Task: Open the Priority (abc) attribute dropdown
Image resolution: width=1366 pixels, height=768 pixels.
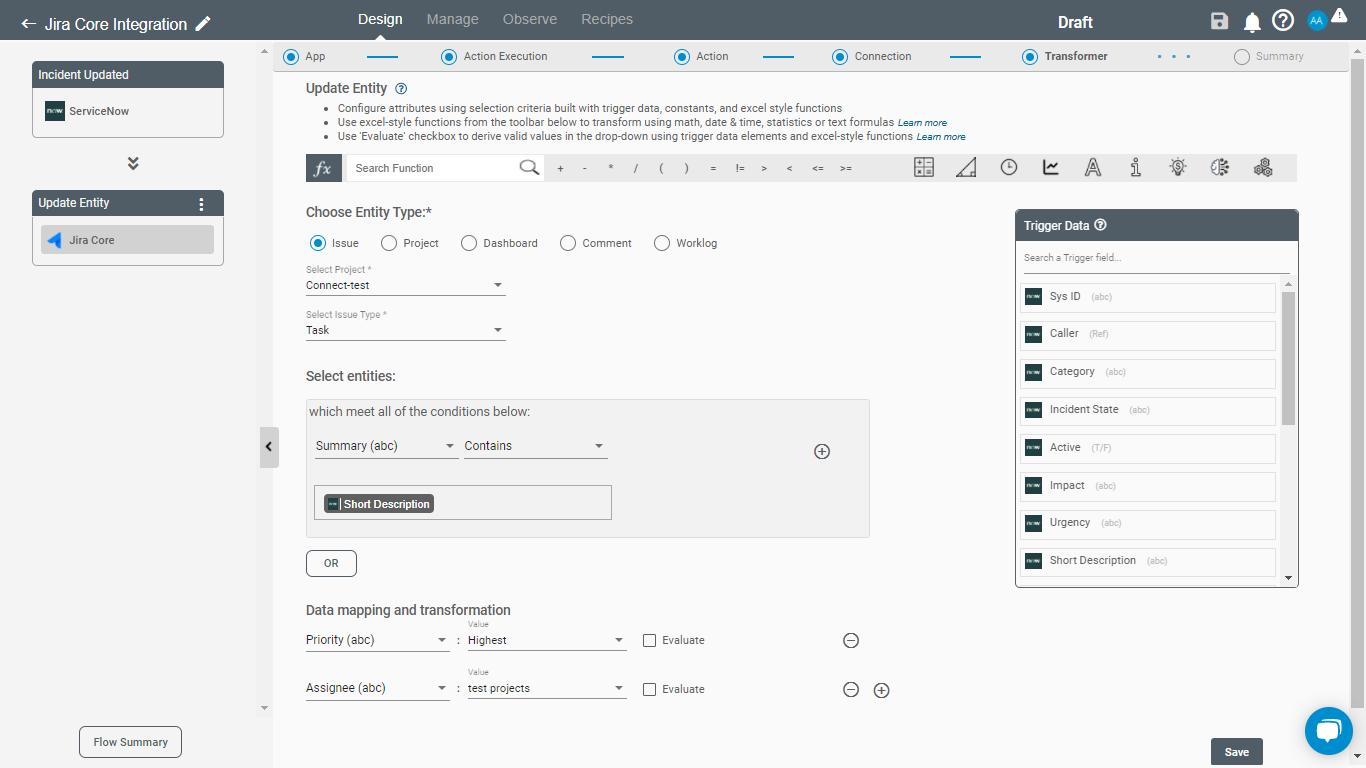Action: point(377,640)
